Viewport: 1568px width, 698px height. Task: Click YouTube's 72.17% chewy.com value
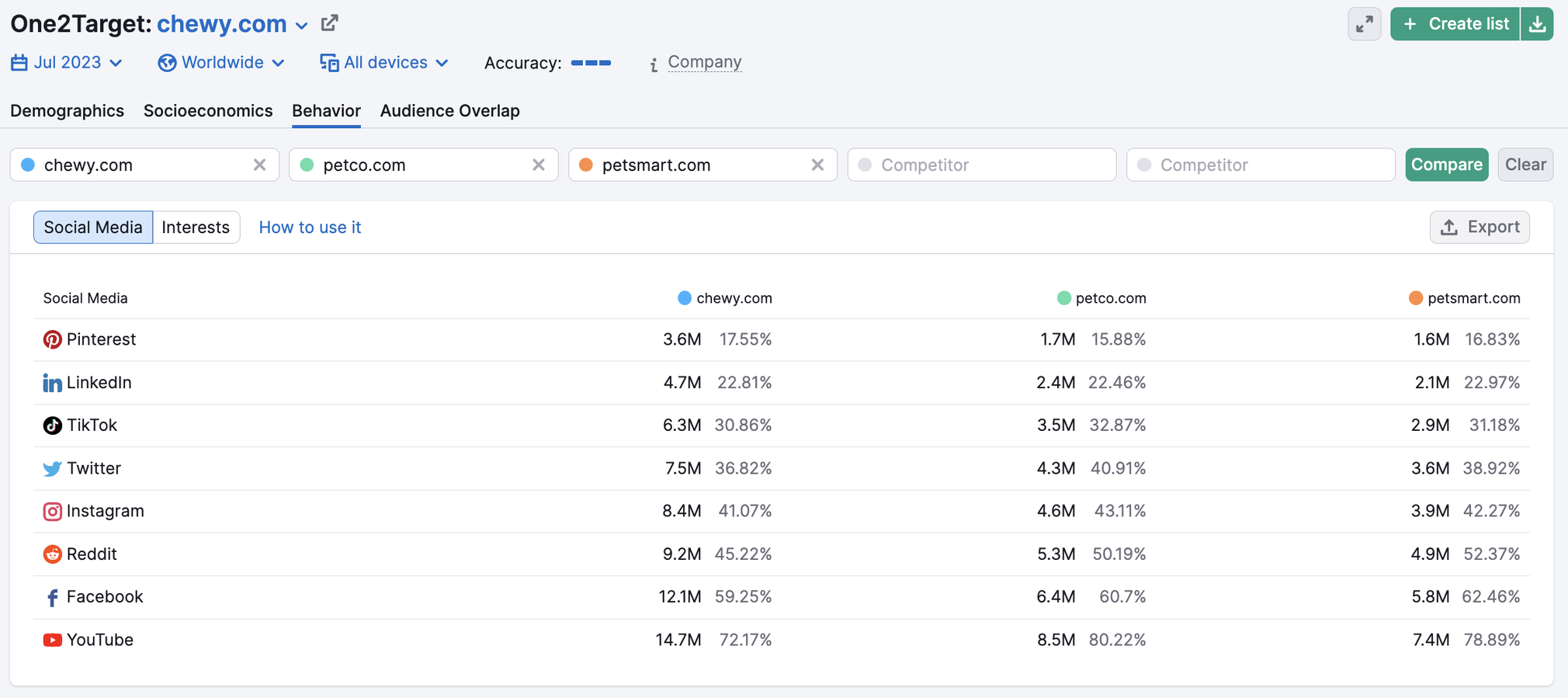click(745, 640)
